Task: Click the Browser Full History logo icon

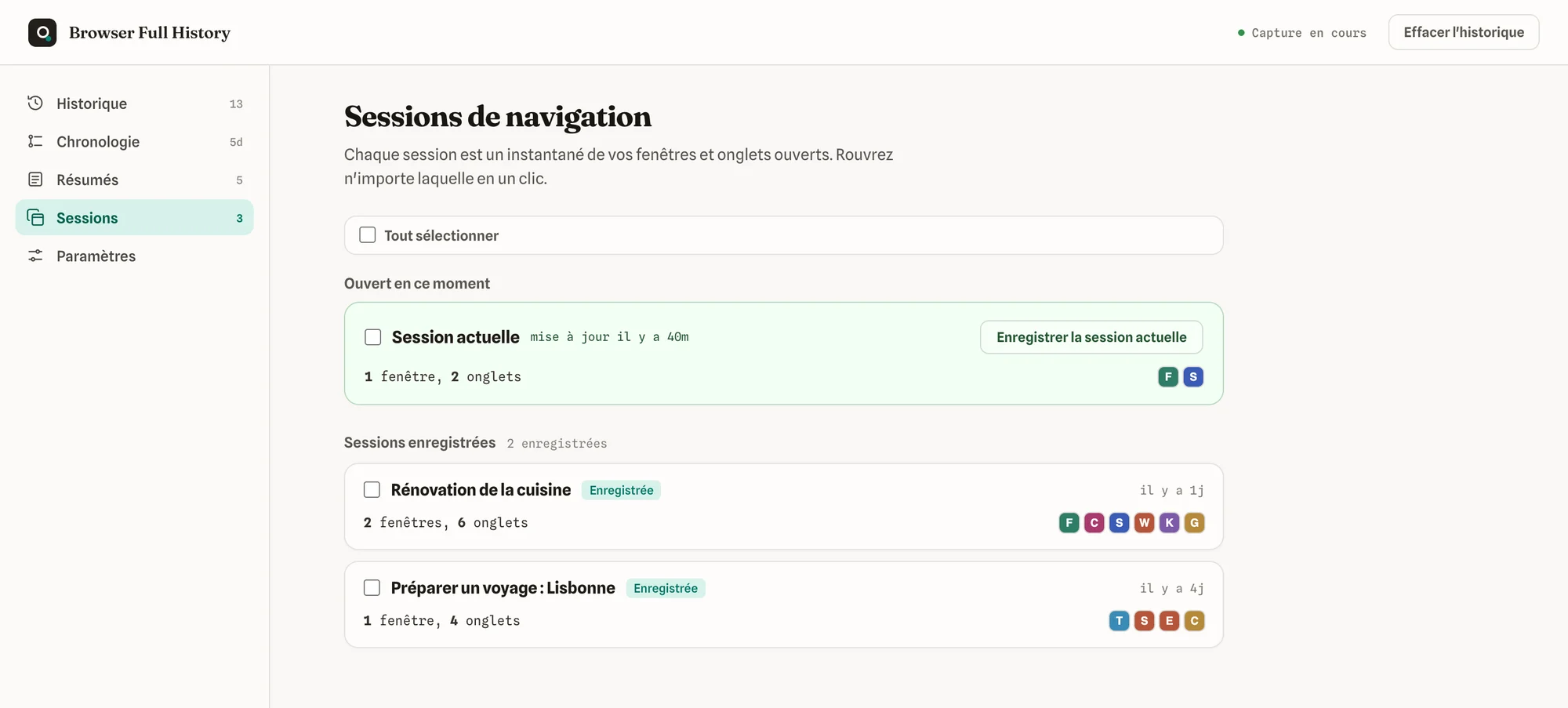Action: pyautogui.click(x=42, y=33)
